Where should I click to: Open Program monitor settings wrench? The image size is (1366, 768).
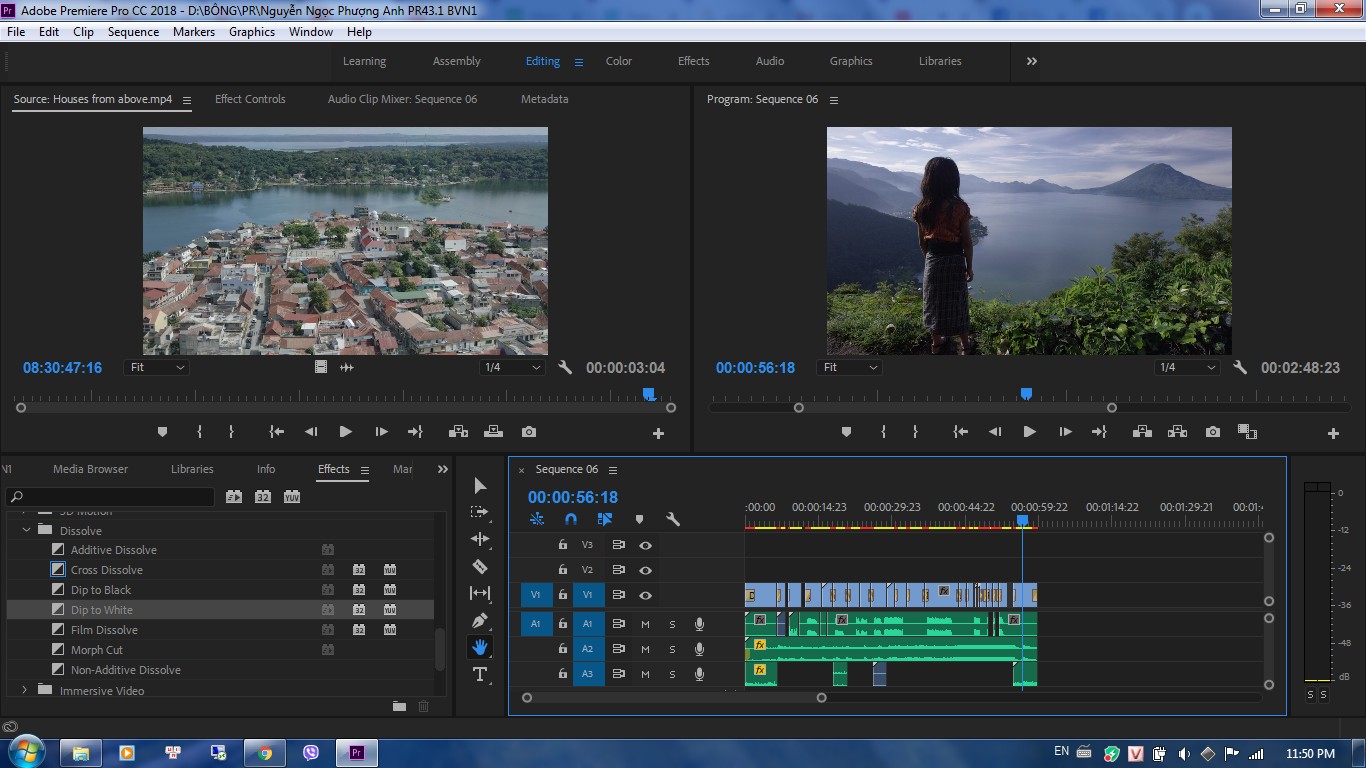pos(1240,367)
